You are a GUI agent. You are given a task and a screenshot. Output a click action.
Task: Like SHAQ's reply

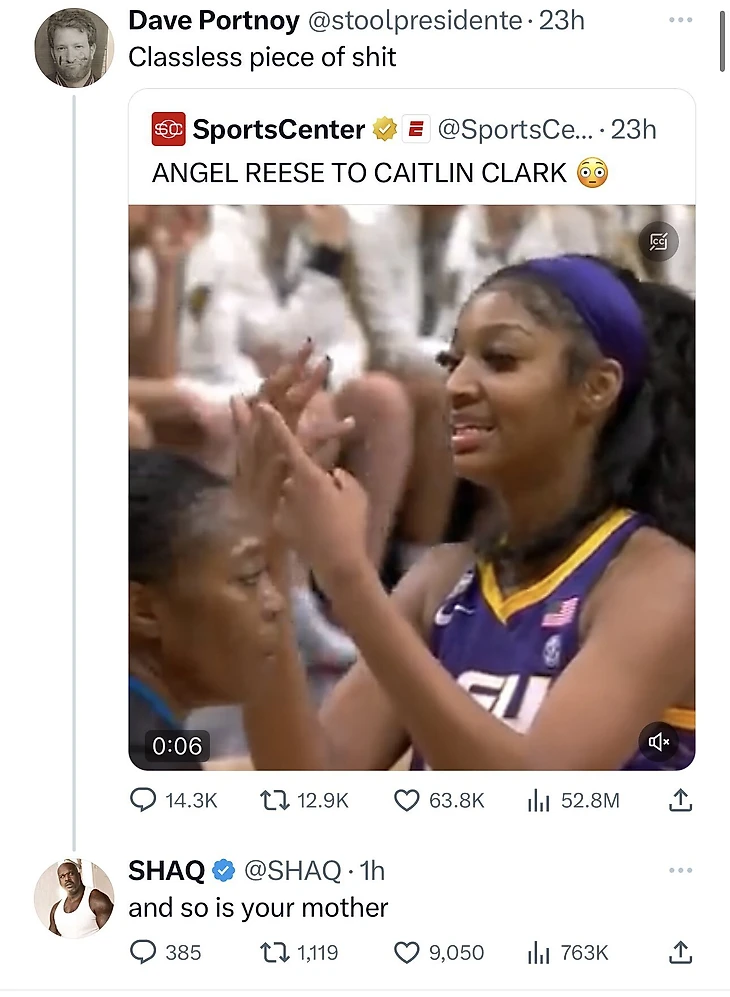(406, 952)
